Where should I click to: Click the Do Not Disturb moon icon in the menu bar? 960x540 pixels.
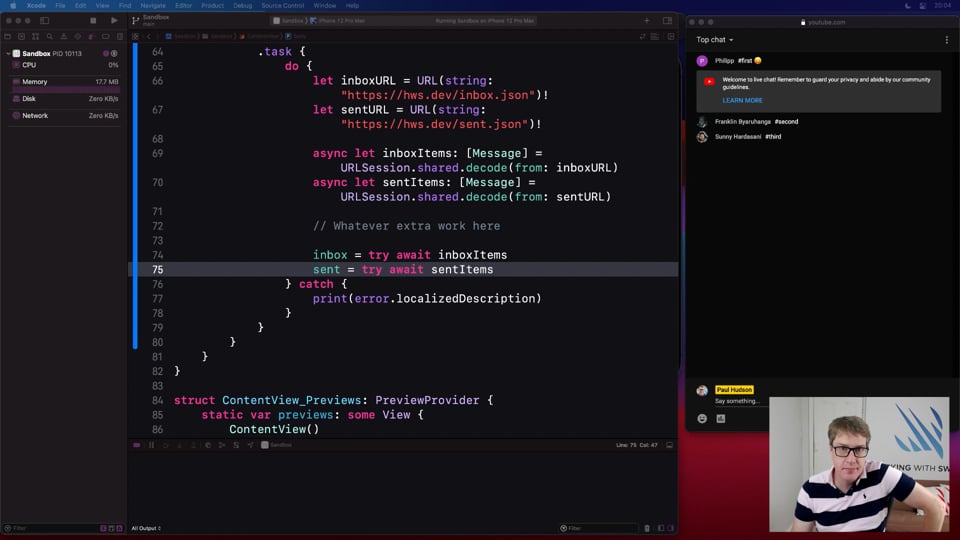click(x=907, y=6)
